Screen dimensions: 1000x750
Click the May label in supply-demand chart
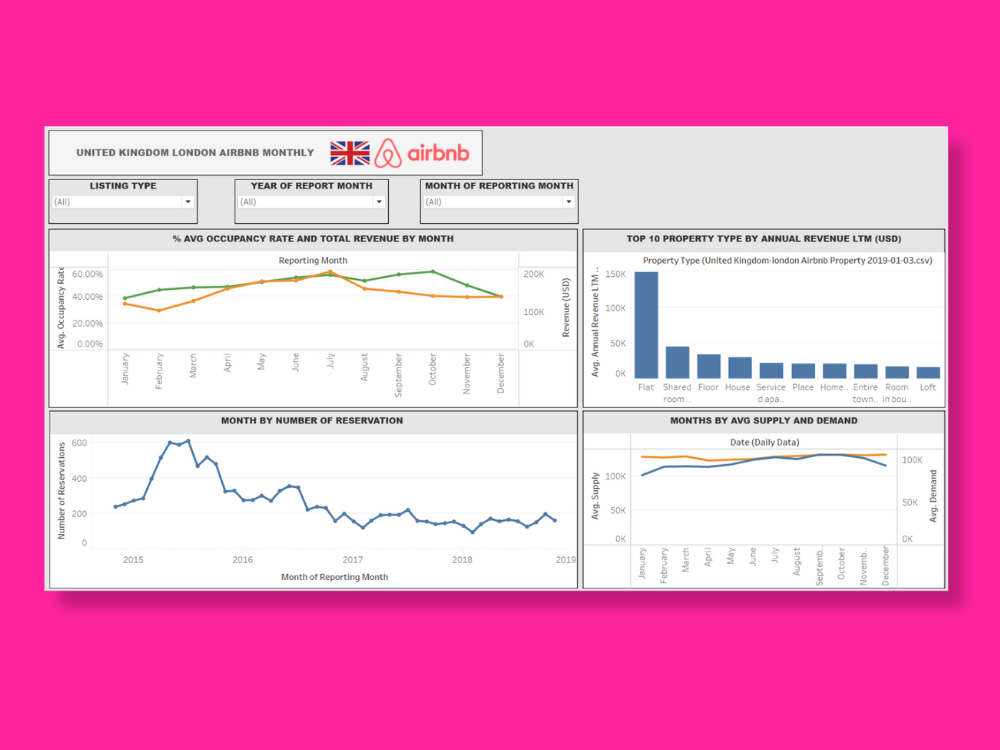(730, 556)
